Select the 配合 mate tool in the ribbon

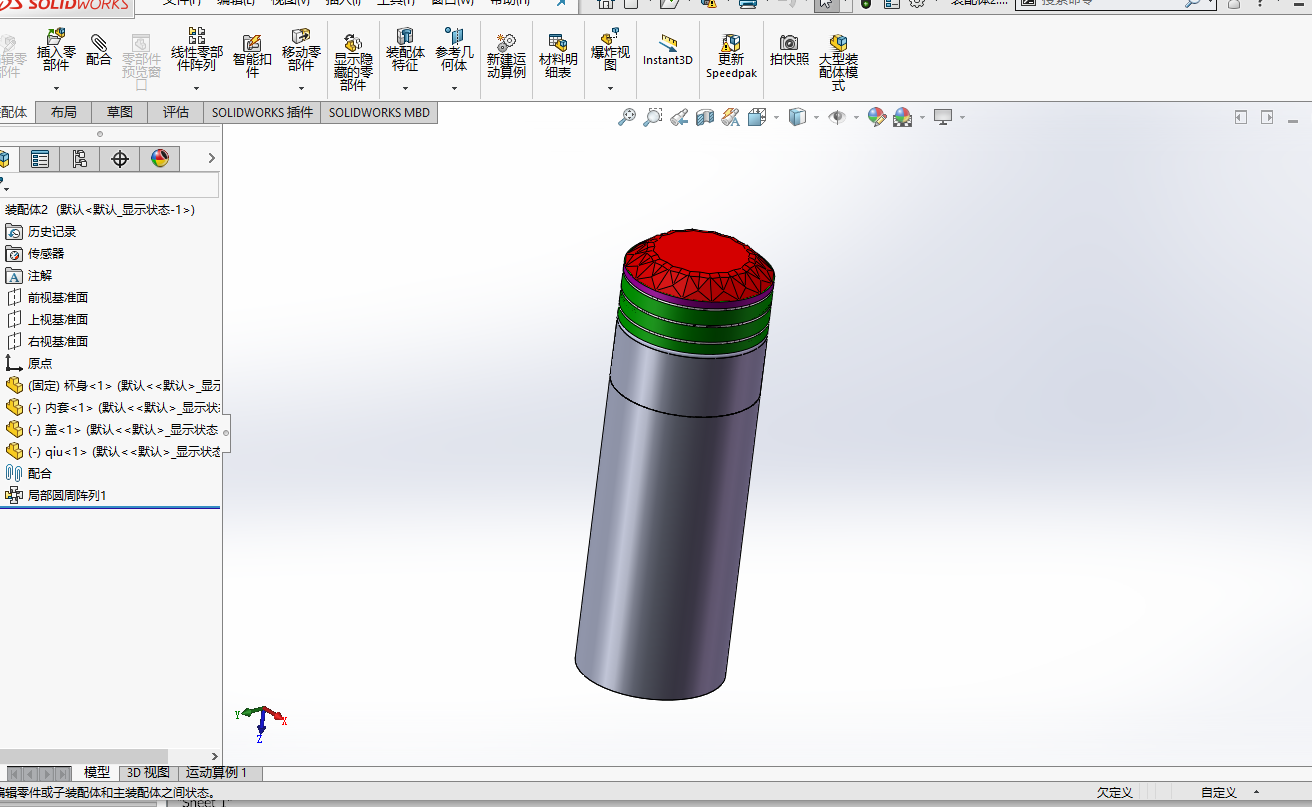pos(99,49)
